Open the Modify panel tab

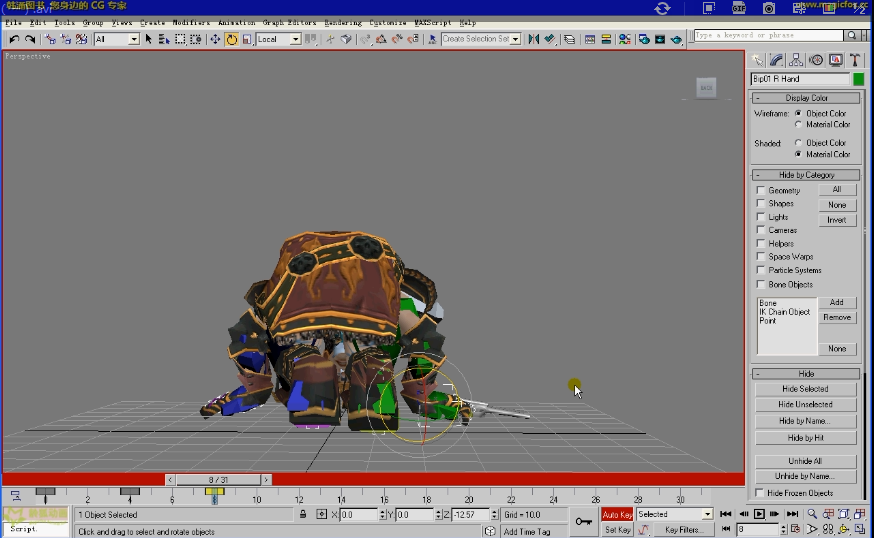[776, 60]
